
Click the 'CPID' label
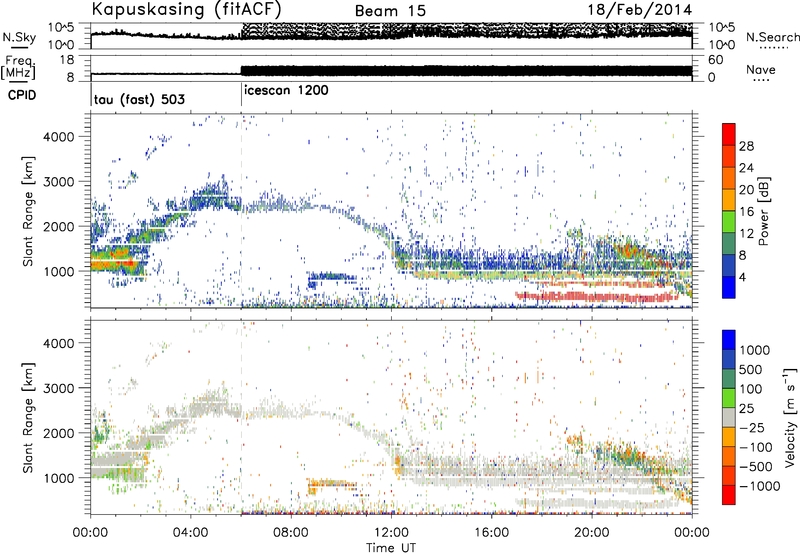tap(22, 95)
